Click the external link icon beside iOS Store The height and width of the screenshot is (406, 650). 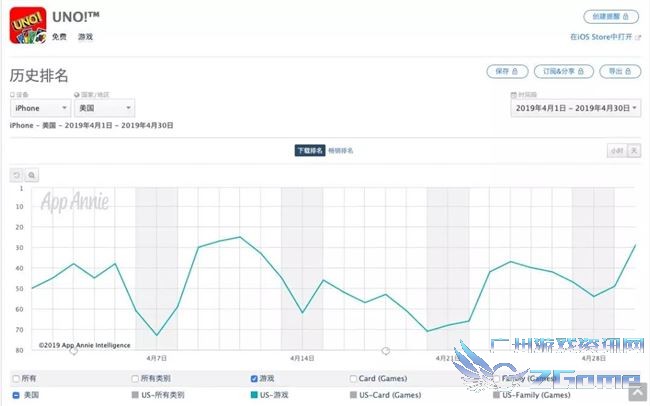pyautogui.click(x=638, y=37)
